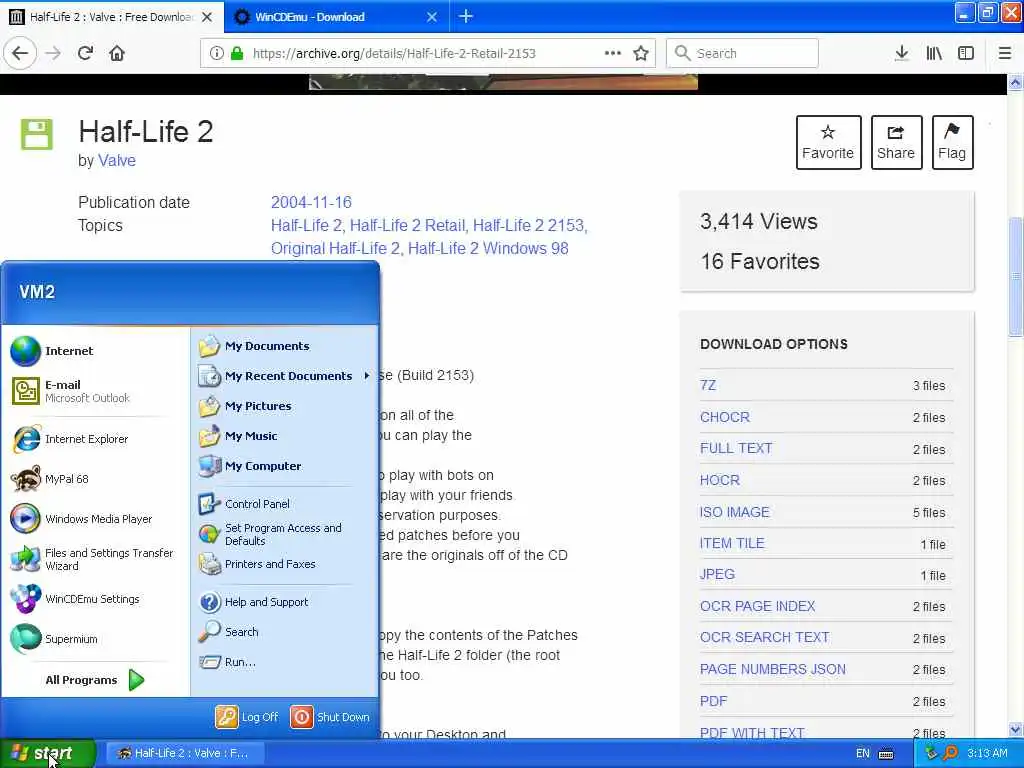This screenshot has height=768, width=1024.
Task: Click the Log Off button
Action: point(247,717)
